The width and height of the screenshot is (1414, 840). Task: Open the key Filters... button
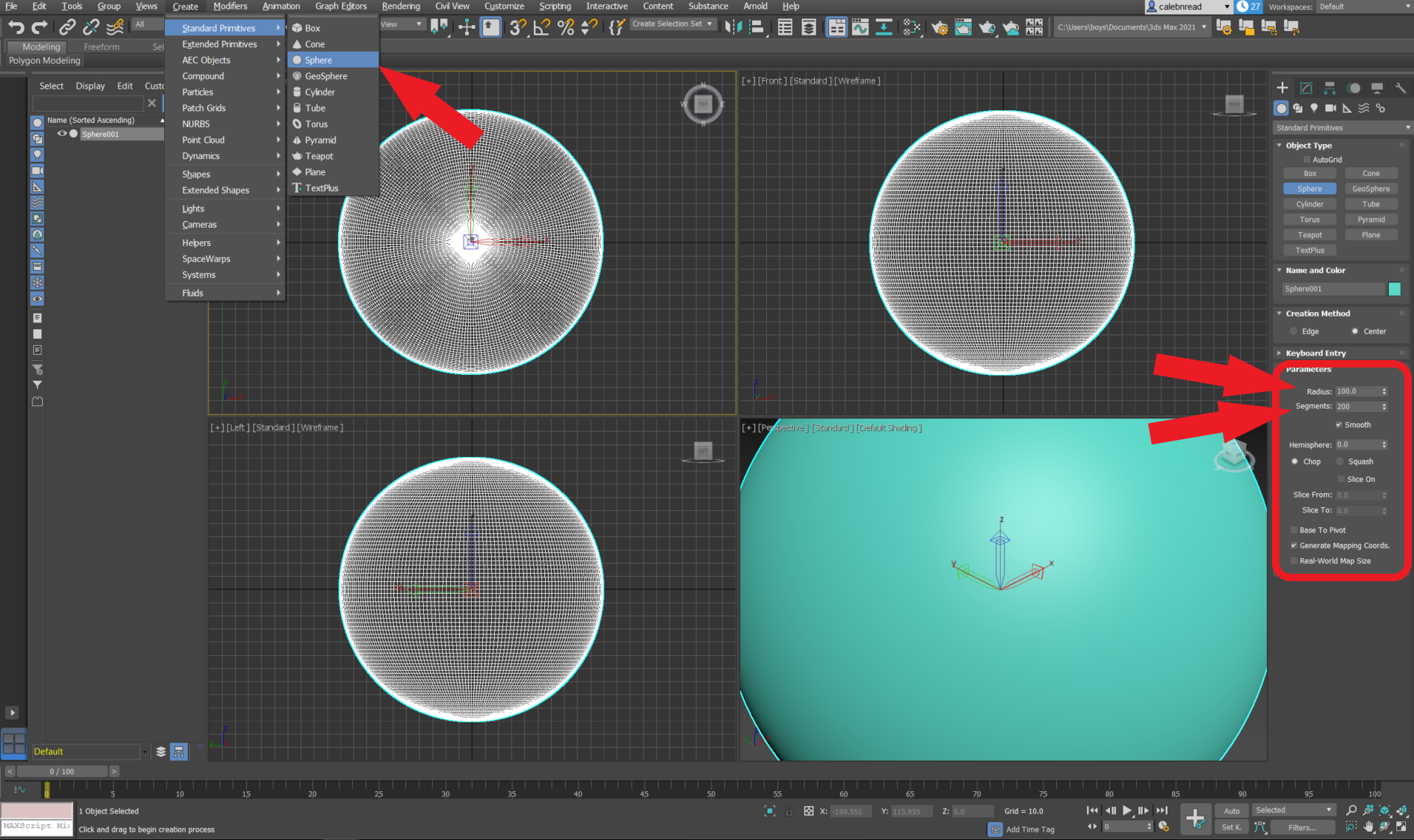[1302, 827]
